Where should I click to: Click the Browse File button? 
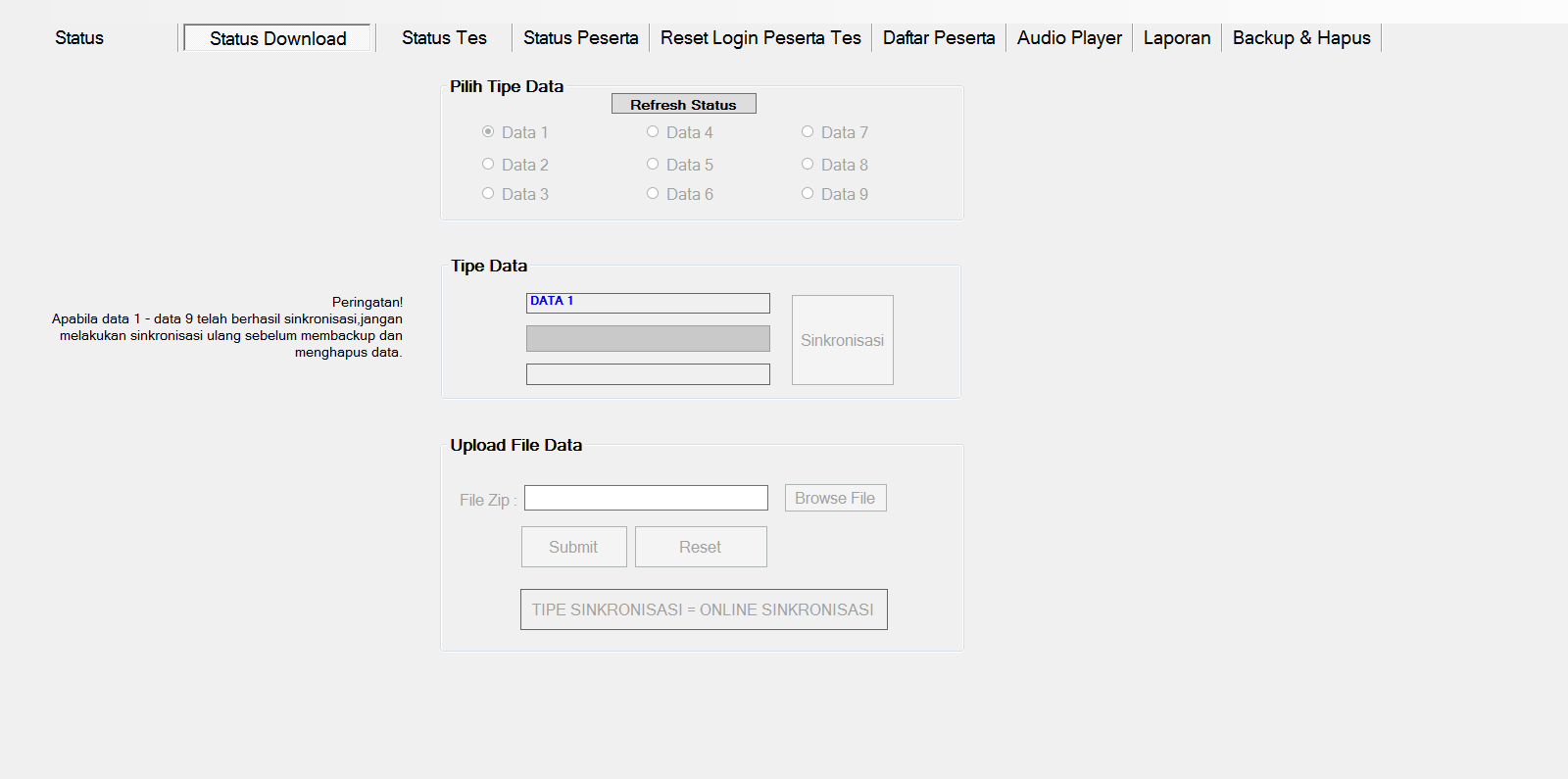pyautogui.click(x=835, y=498)
